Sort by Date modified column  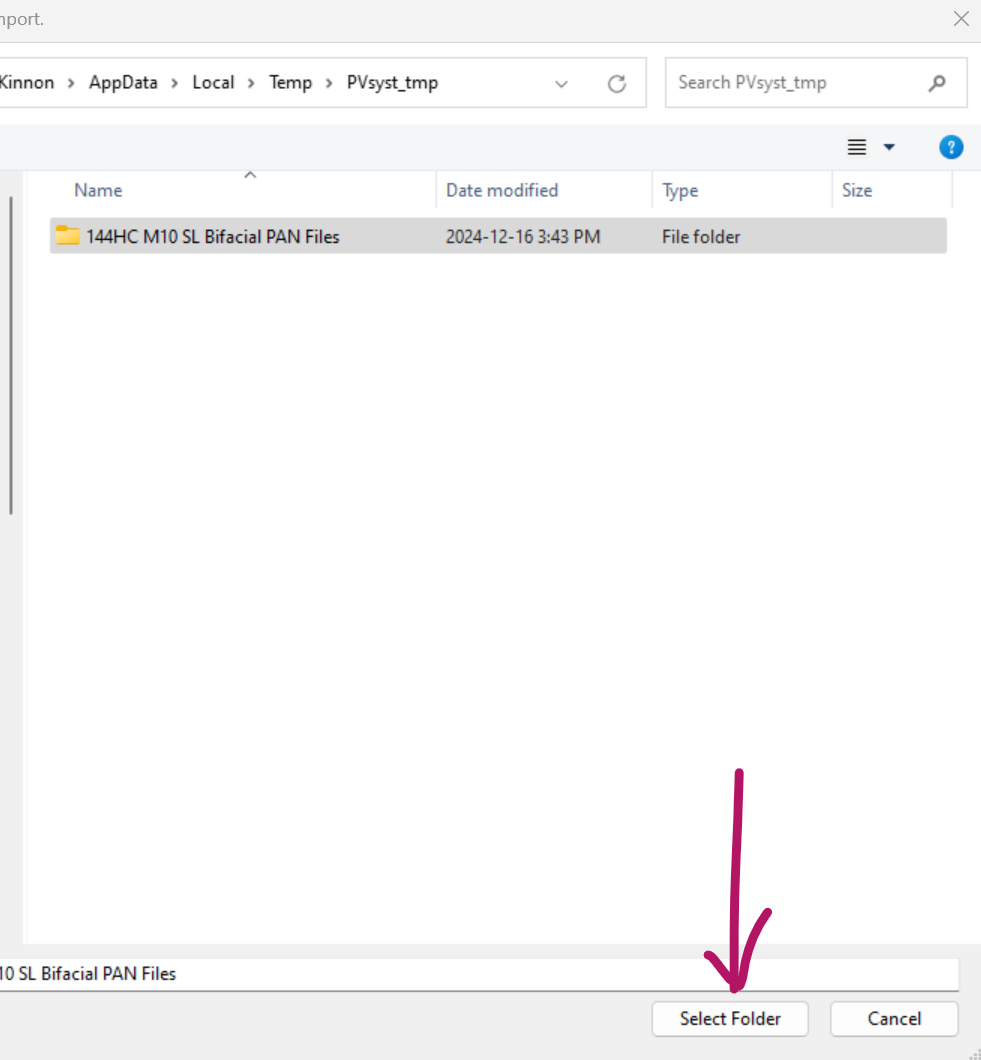pyautogui.click(x=502, y=191)
